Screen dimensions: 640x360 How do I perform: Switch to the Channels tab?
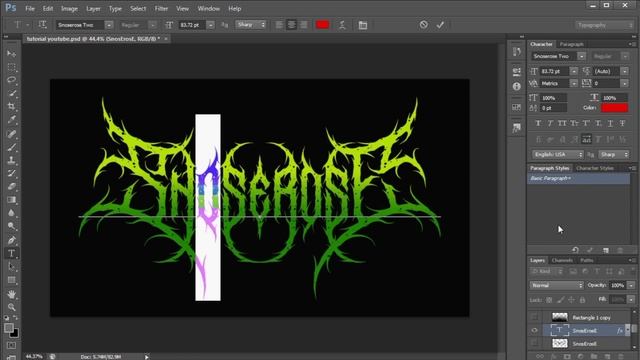click(x=562, y=260)
